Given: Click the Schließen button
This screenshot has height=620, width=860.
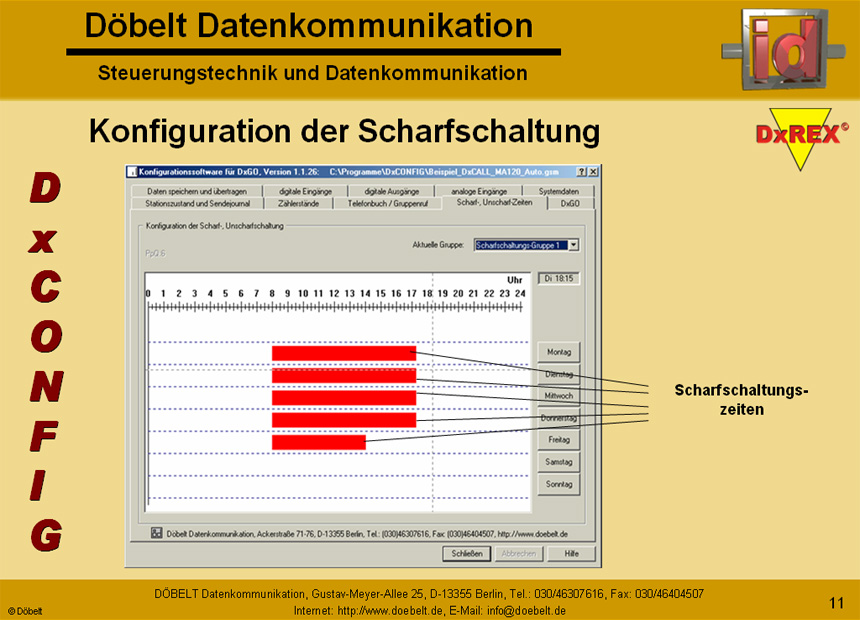Looking at the screenshot, I should tap(467, 554).
